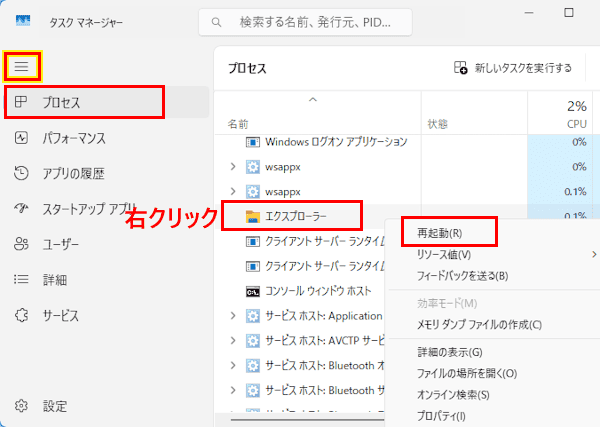Expand the first wsappx process row
The width and height of the screenshot is (600, 427).
(x=234, y=166)
